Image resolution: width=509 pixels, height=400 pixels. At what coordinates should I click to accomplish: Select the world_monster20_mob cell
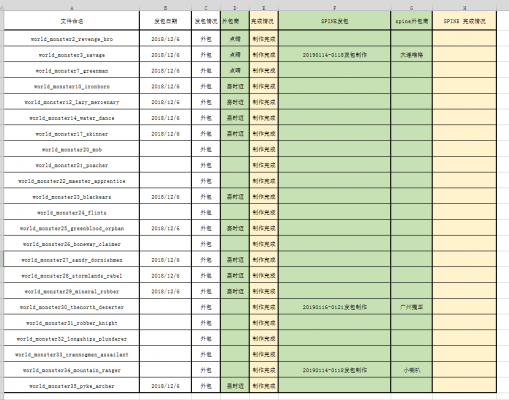pos(72,149)
